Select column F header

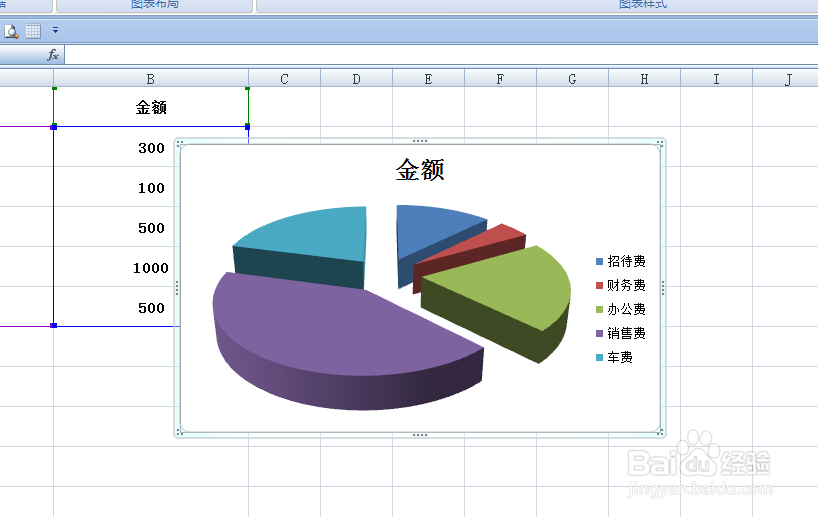point(500,79)
